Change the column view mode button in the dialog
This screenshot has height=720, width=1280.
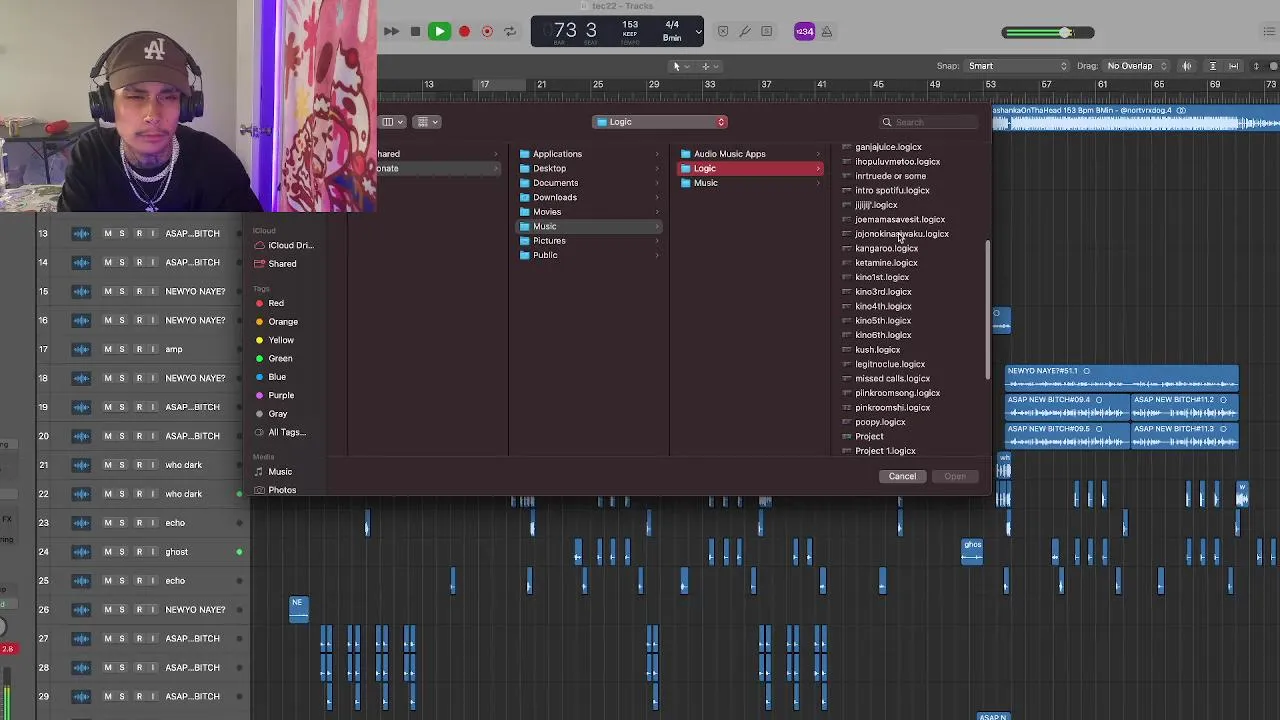tap(392, 122)
